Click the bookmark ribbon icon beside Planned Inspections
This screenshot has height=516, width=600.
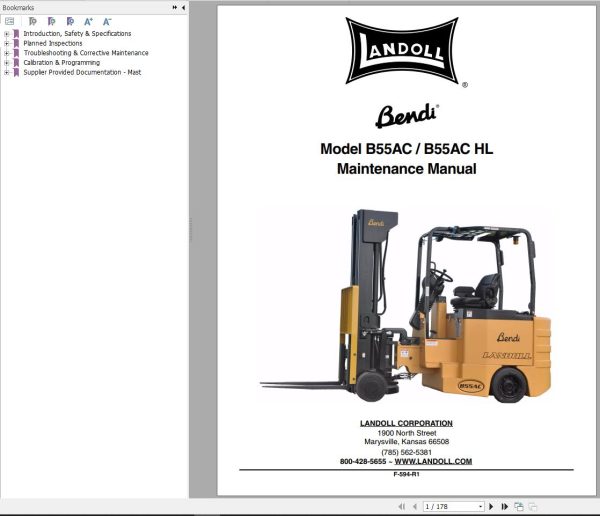pyautogui.click(x=16, y=43)
